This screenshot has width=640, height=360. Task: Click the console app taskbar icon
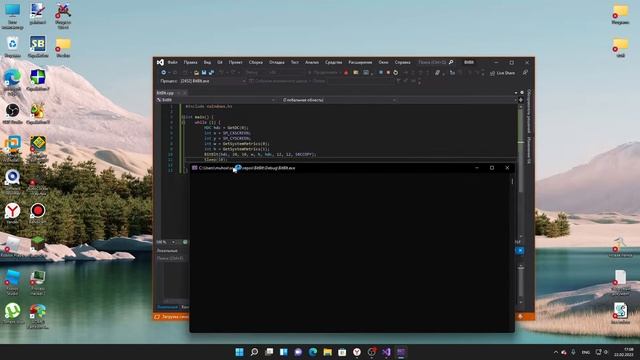(401, 352)
